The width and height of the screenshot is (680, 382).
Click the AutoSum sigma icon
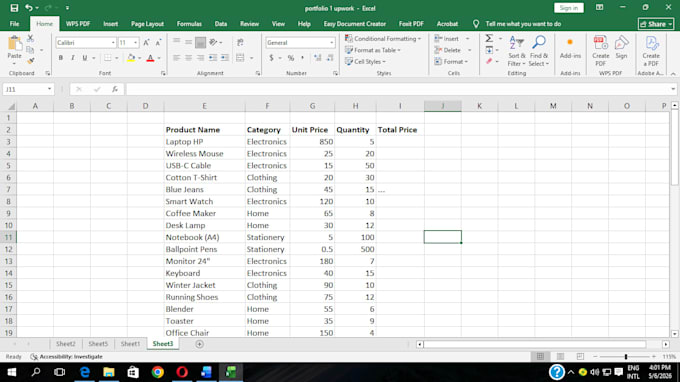tap(489, 39)
